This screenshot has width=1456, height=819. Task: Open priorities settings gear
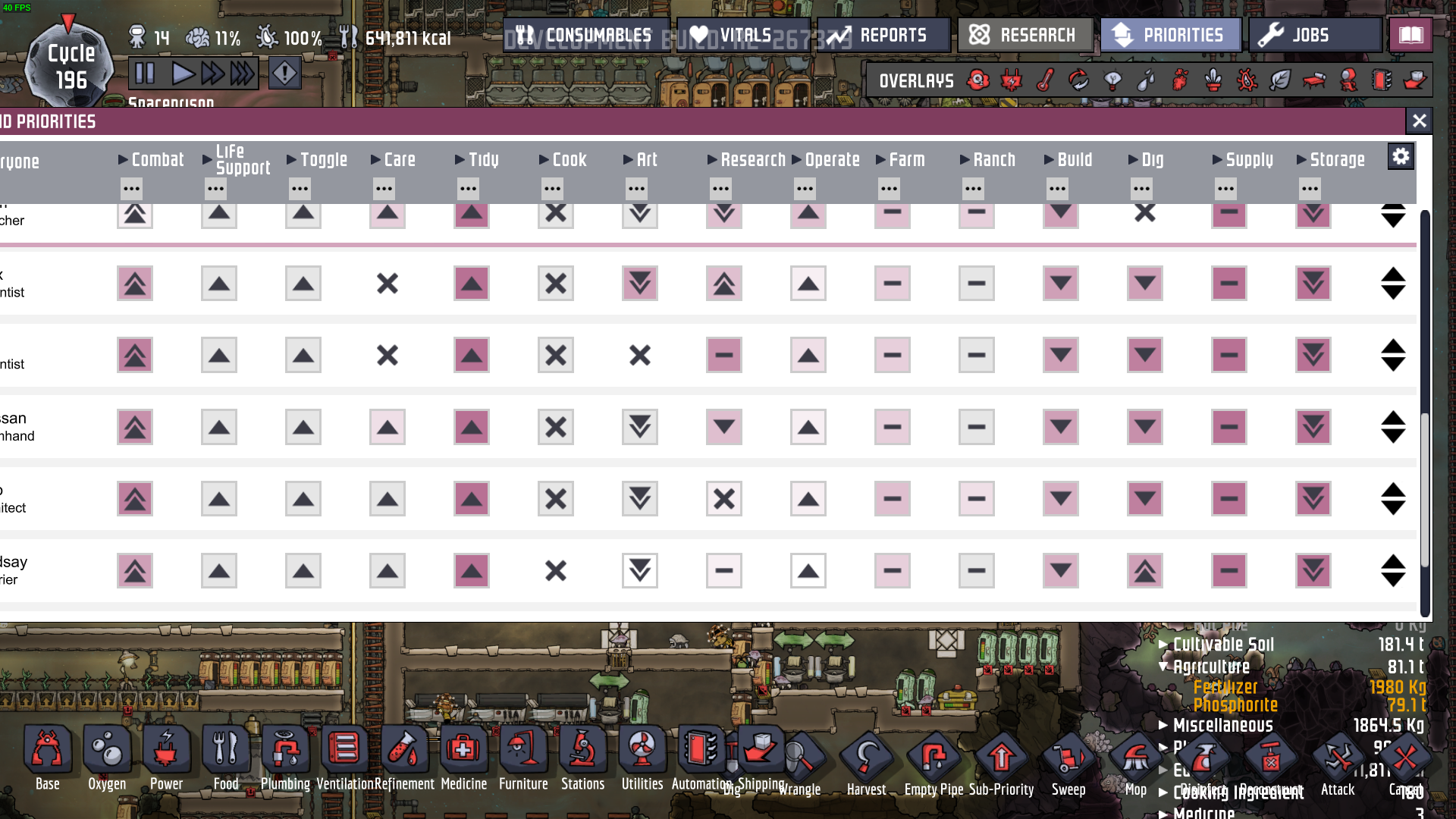coord(1401,156)
